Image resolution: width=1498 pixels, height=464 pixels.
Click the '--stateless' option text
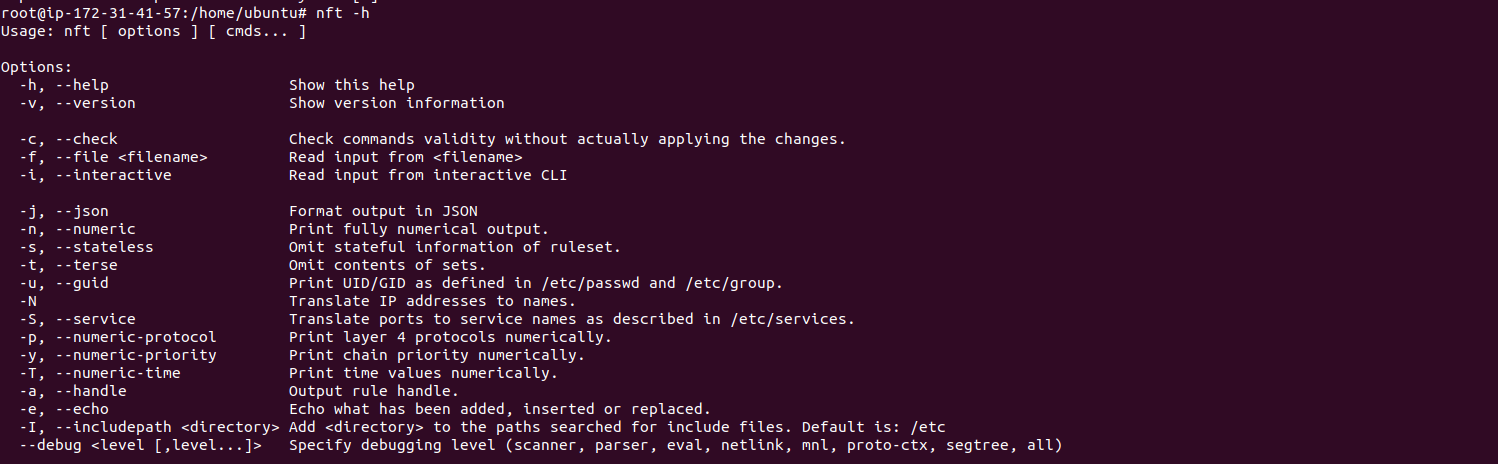click(104, 247)
